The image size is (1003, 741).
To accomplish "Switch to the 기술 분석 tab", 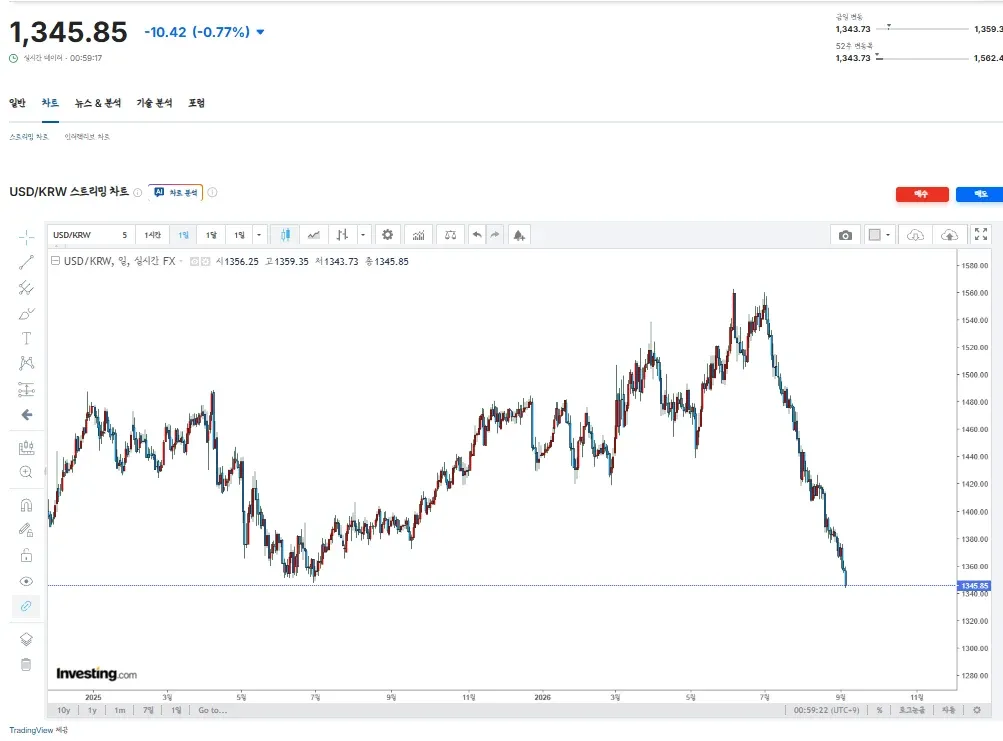I will point(154,103).
